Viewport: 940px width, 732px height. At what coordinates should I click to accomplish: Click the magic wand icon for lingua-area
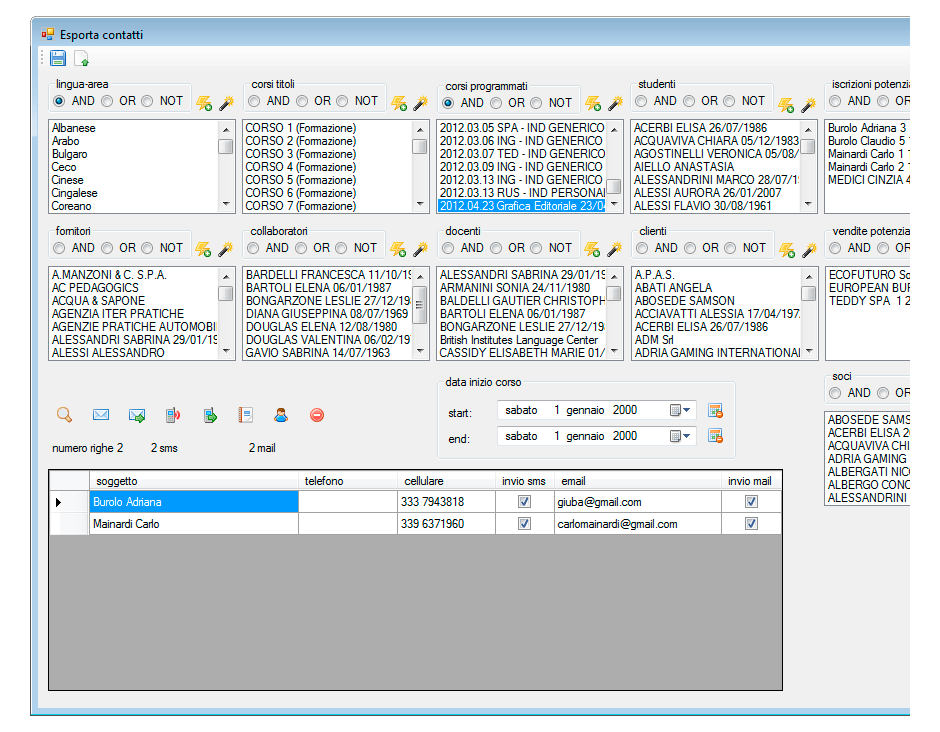226,103
